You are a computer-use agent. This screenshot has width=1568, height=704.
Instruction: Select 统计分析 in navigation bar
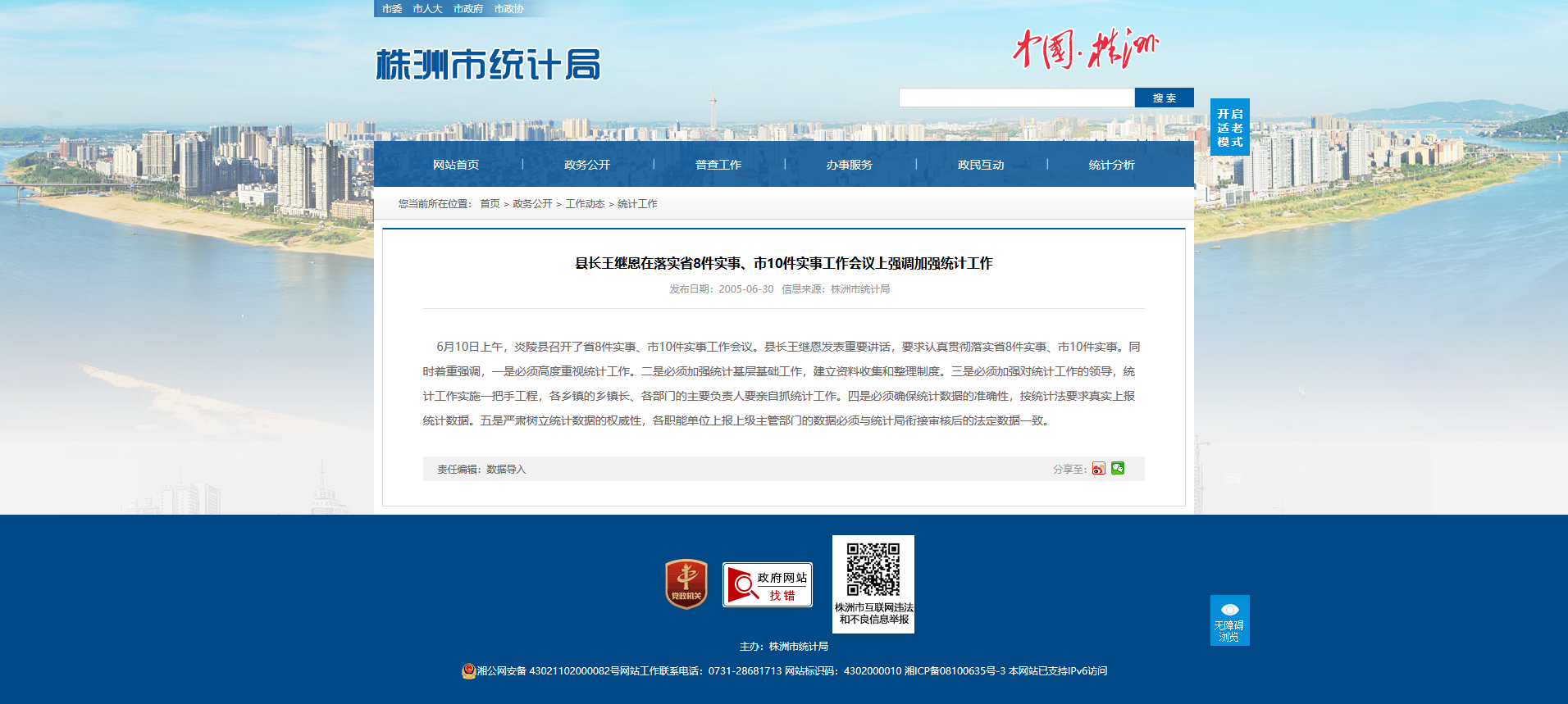[1111, 165]
